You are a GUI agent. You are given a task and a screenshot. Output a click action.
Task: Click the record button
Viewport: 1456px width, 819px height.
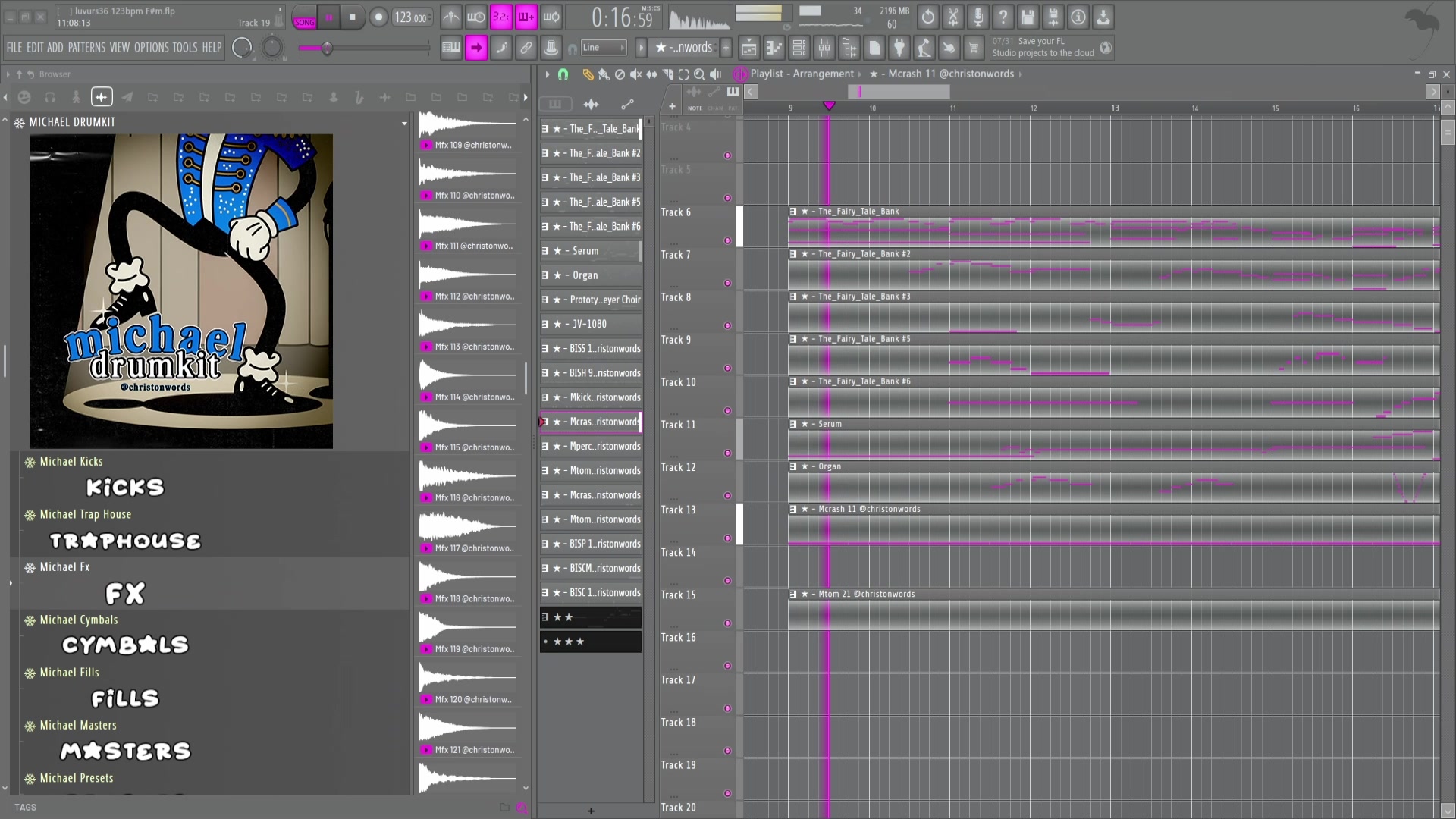coord(378,17)
